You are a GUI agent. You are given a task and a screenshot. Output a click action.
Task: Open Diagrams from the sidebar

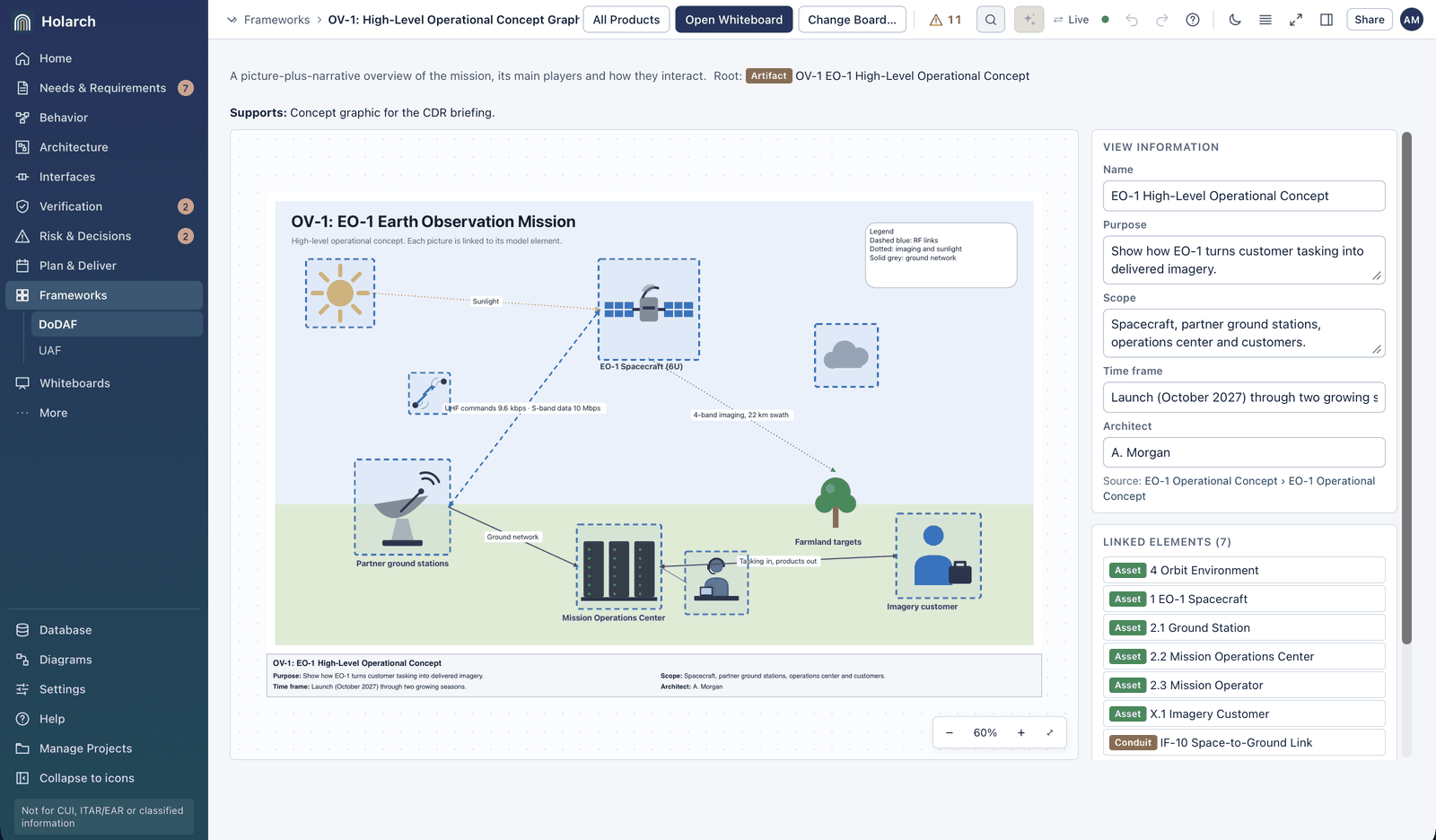pyautogui.click(x=104, y=660)
